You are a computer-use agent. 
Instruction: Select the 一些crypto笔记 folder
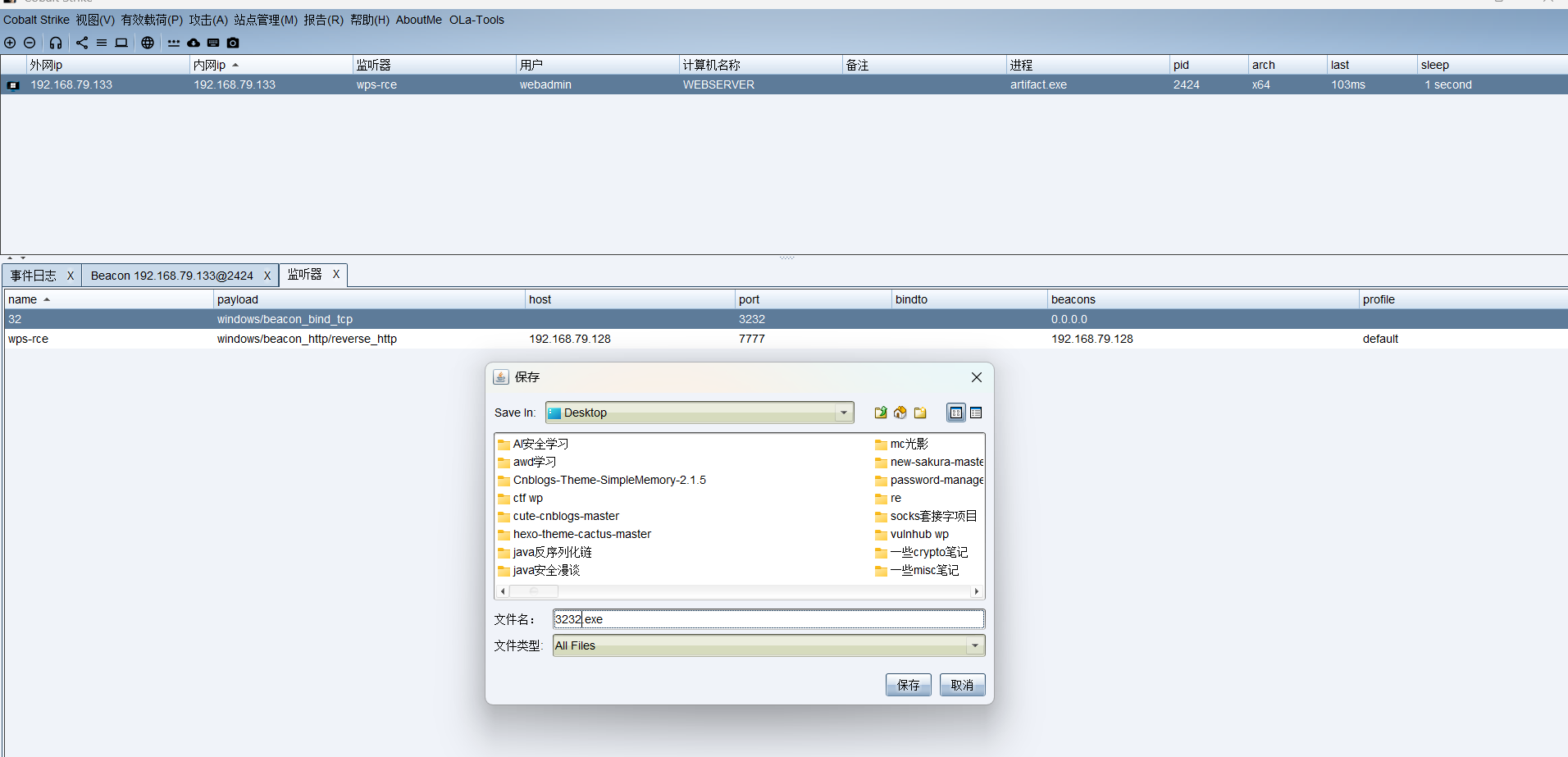[922, 552]
